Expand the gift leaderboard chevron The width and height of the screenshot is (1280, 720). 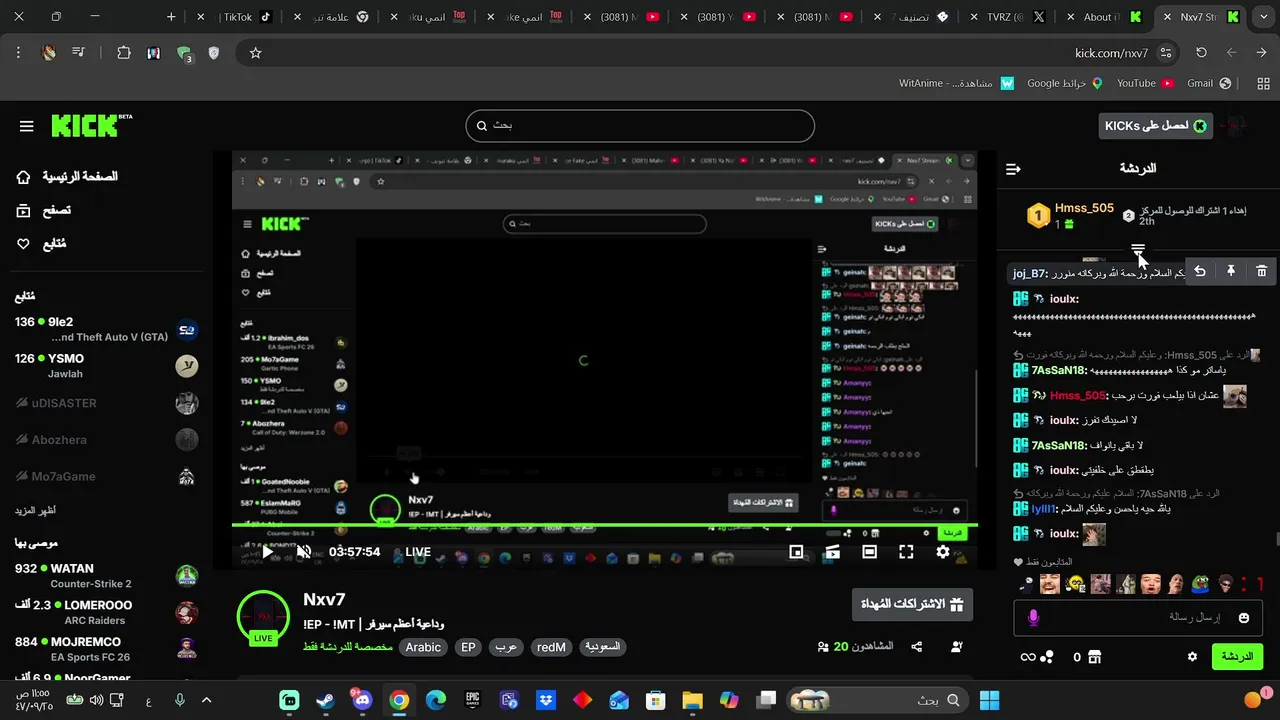(1138, 249)
